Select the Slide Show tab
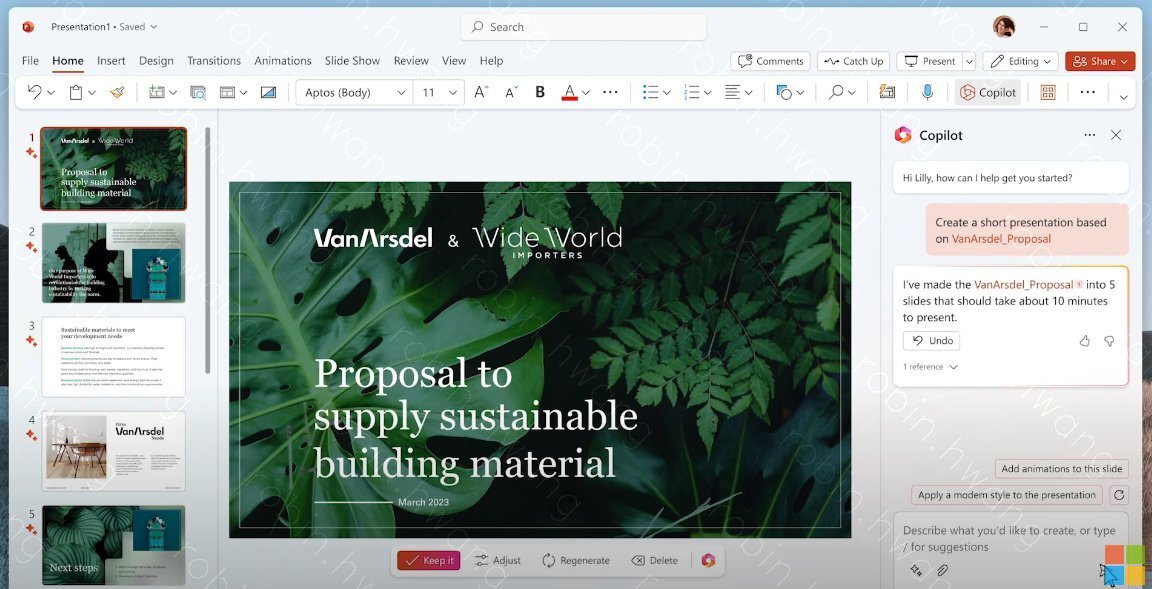This screenshot has width=1152, height=589. [353, 60]
